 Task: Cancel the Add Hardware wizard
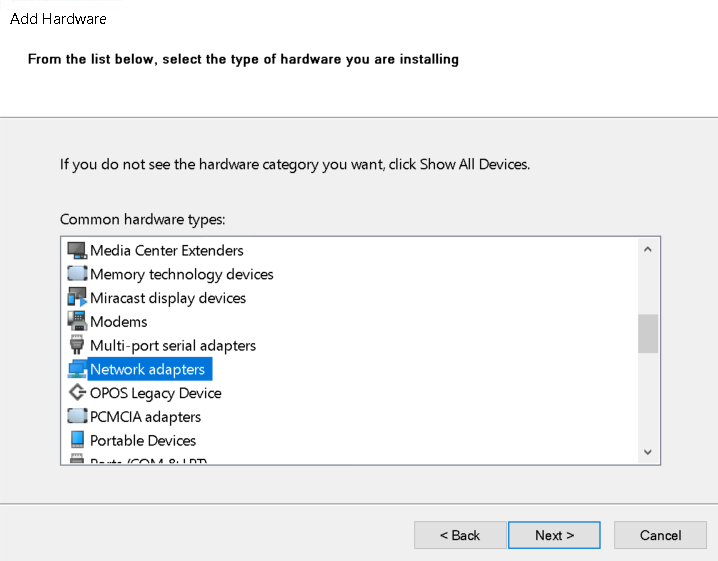[660, 535]
